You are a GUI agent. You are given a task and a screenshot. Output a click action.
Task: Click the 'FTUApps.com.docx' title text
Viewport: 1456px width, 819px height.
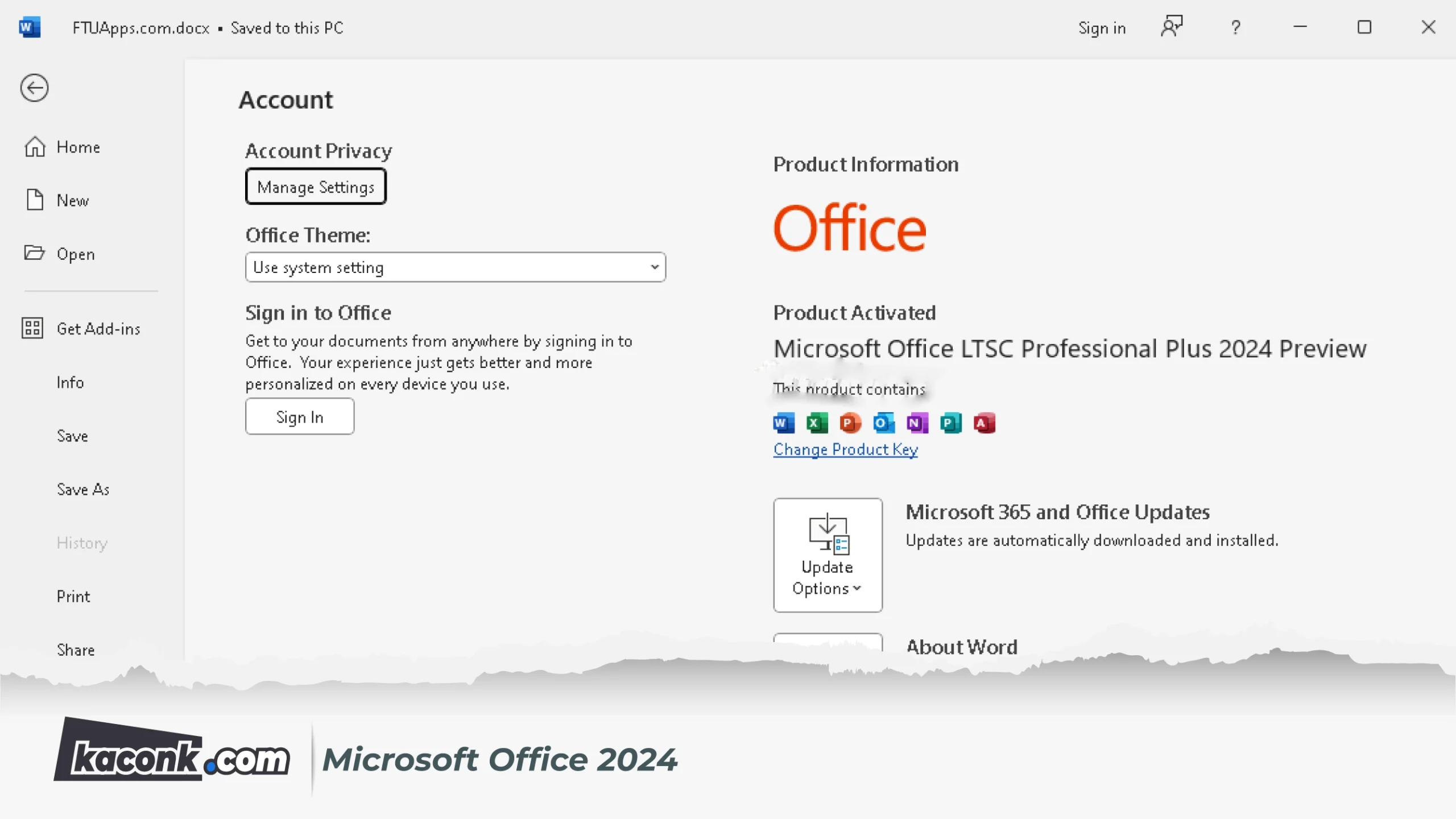tap(141, 28)
